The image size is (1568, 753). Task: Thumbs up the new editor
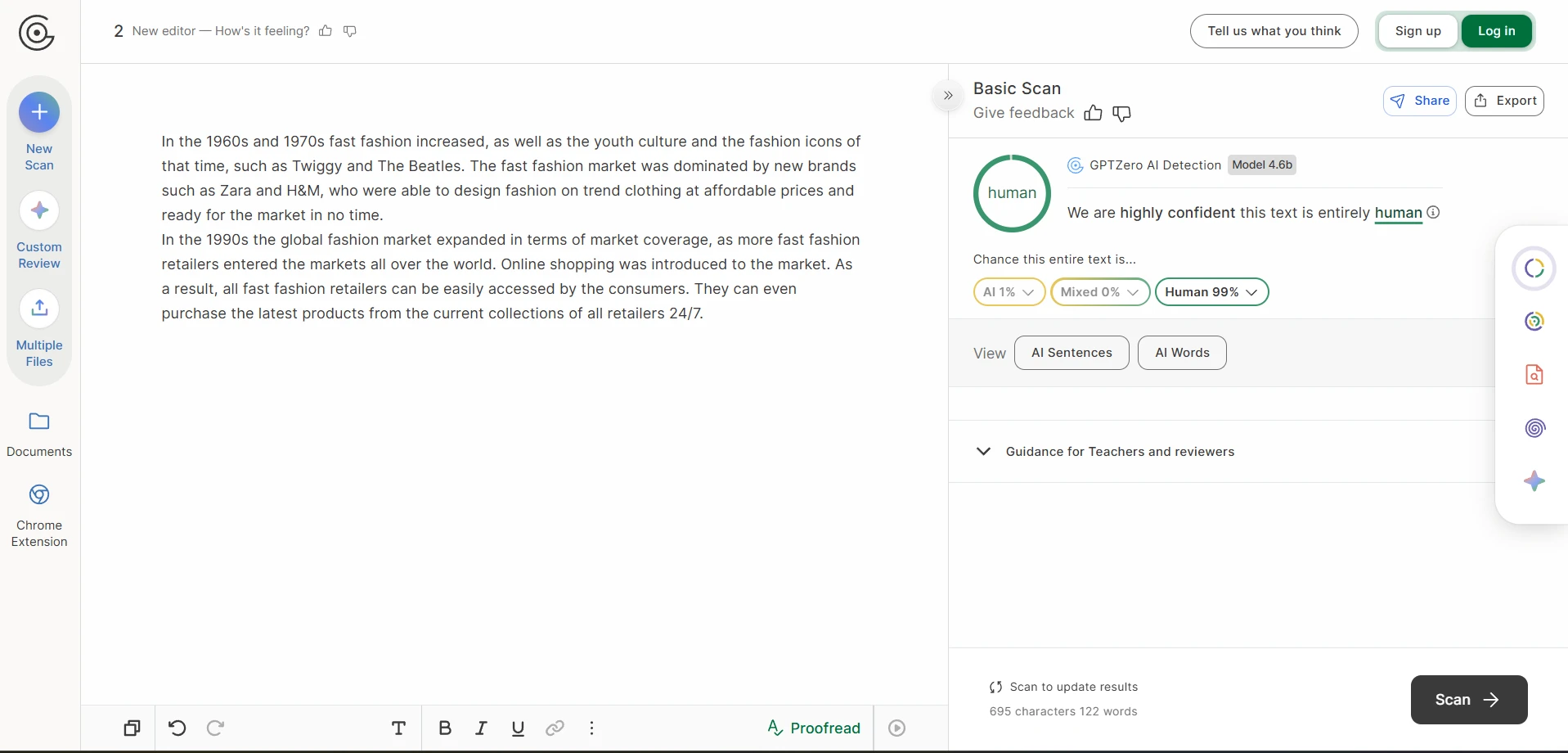click(326, 31)
